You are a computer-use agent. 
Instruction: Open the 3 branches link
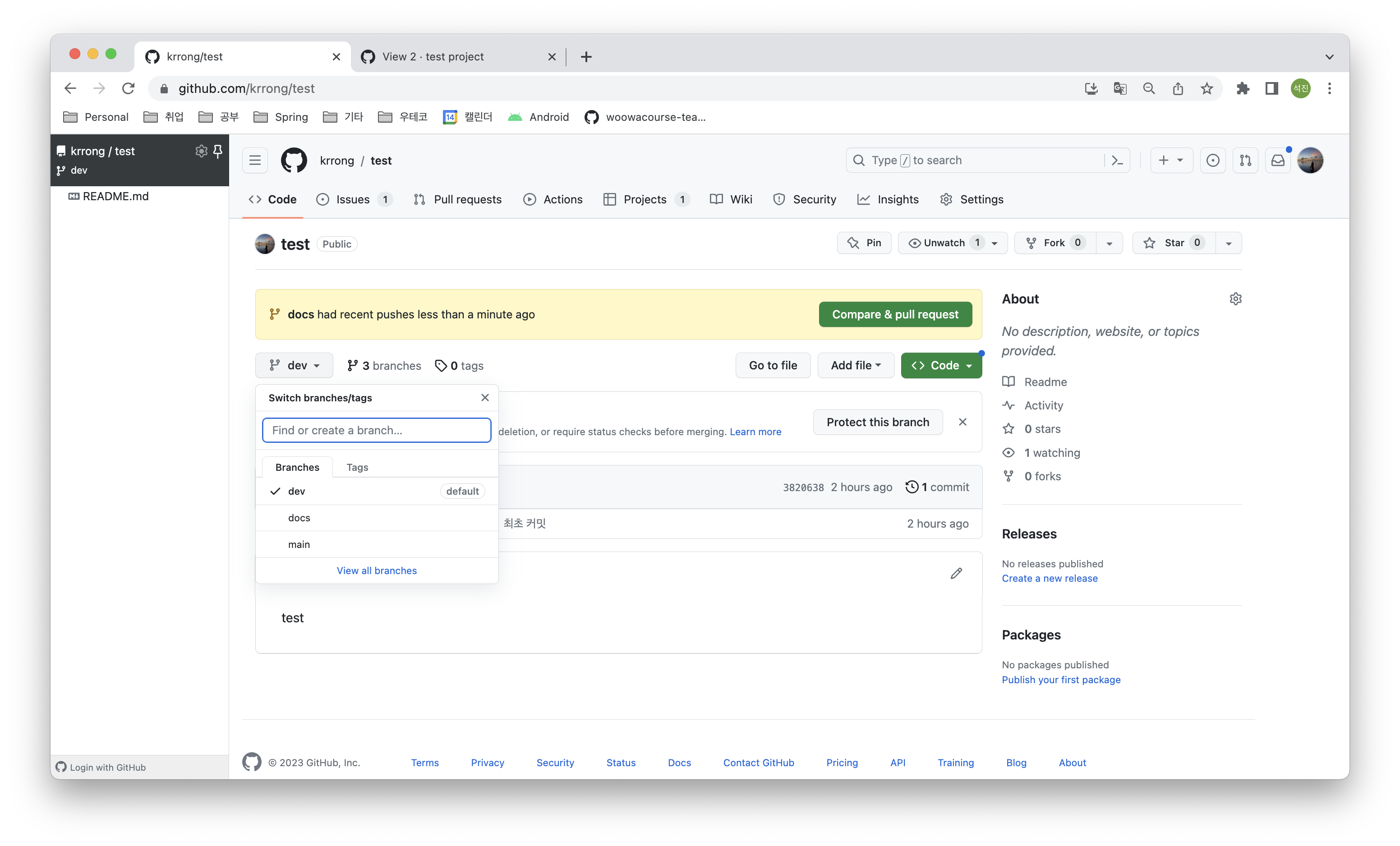coord(384,365)
